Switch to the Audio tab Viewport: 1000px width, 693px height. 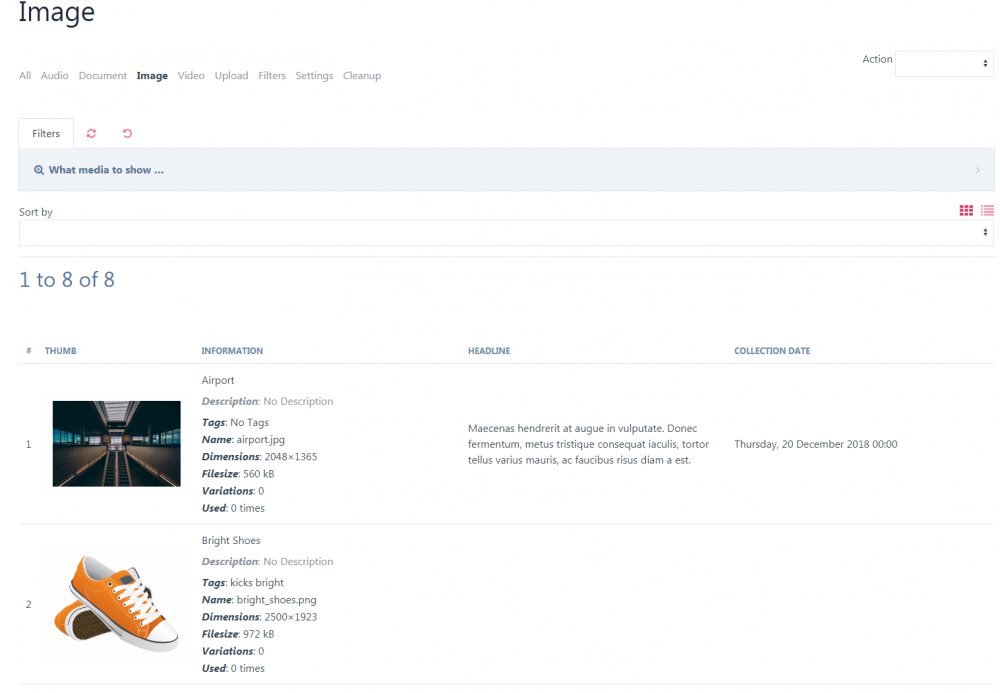[54, 75]
